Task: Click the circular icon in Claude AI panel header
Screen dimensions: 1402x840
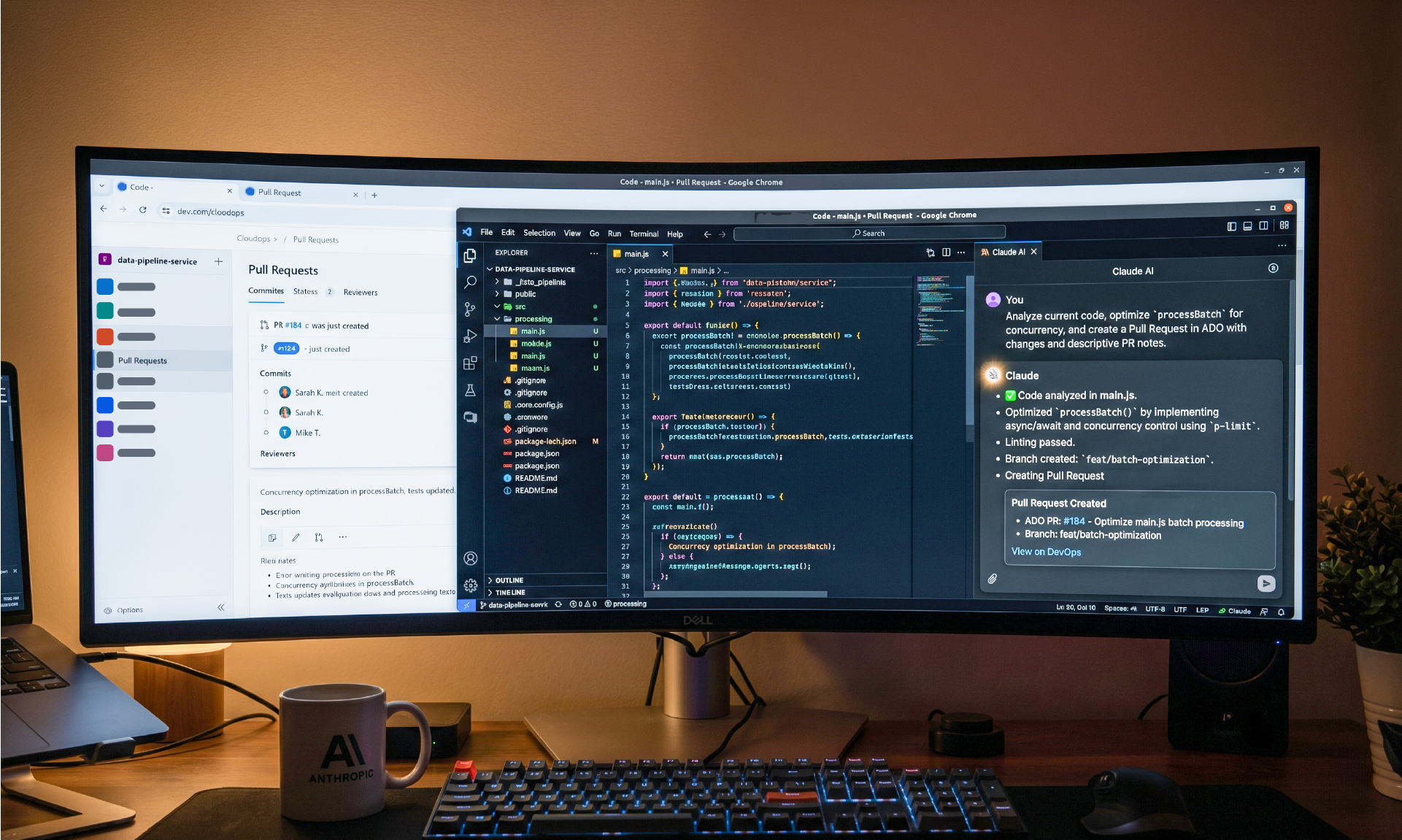Action: (1274, 268)
